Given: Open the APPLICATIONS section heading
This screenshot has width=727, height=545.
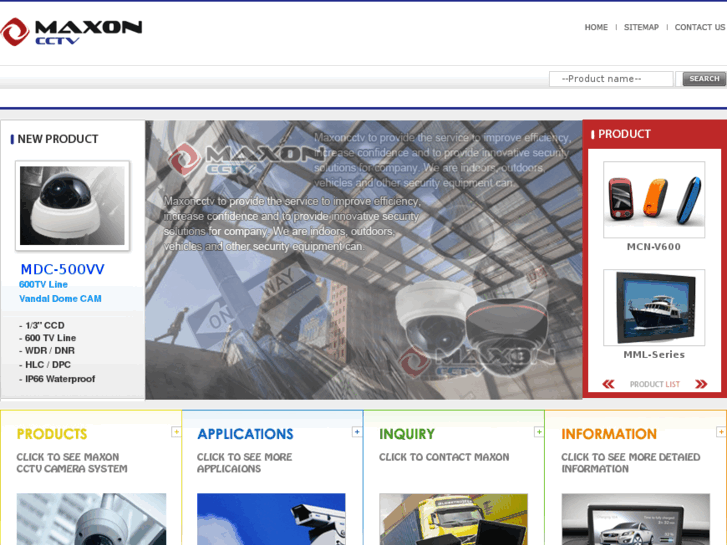Looking at the screenshot, I should pyautogui.click(x=245, y=434).
